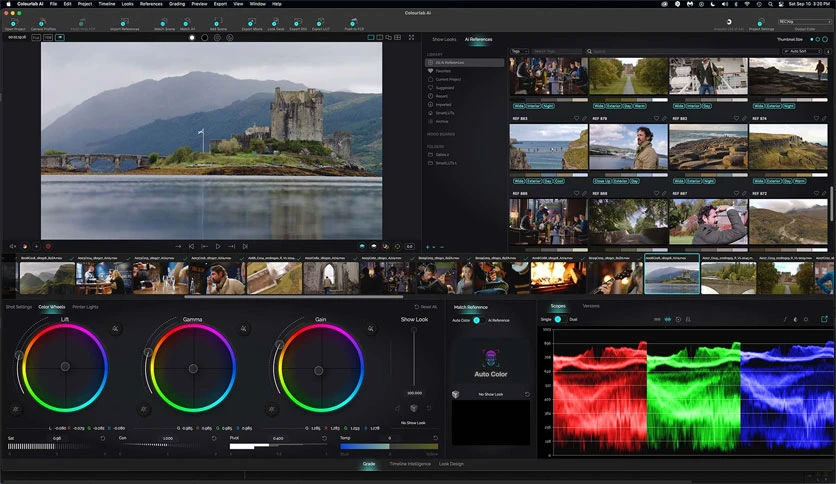Click the reference library search field
Viewport: 836px width, 484px height.
[x=682, y=51]
